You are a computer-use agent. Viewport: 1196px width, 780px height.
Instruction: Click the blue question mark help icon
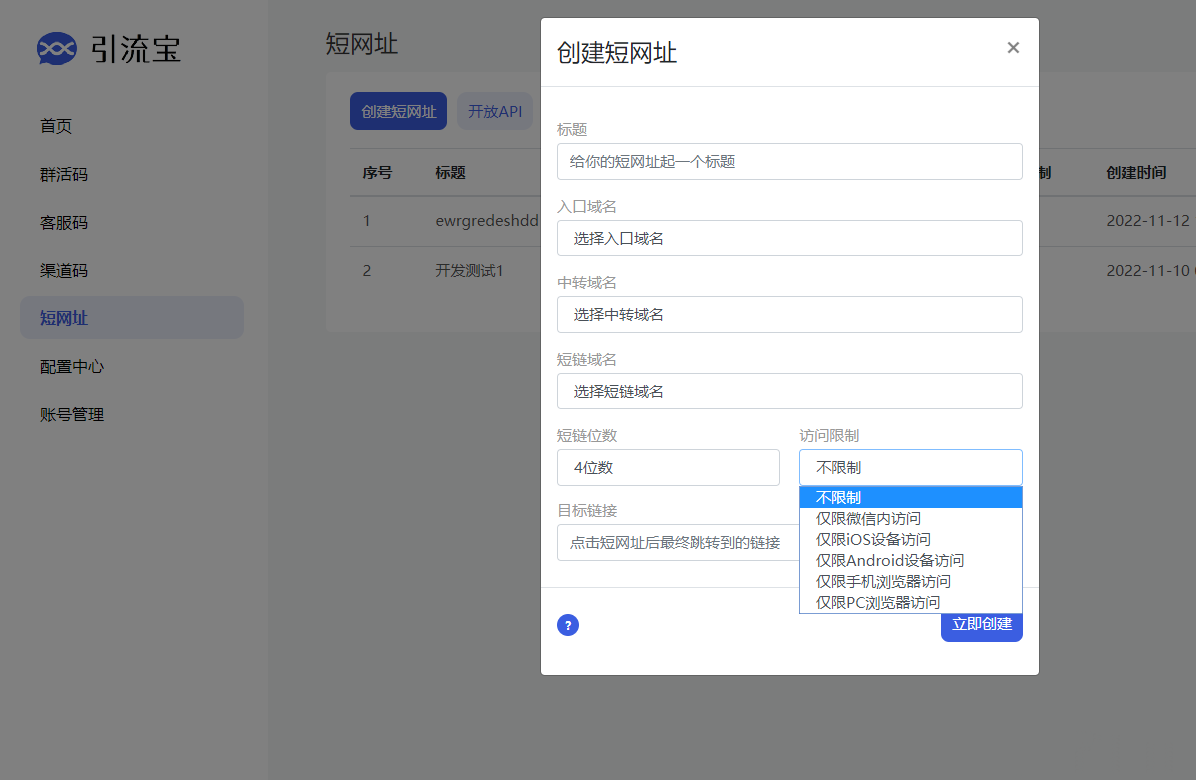point(568,625)
